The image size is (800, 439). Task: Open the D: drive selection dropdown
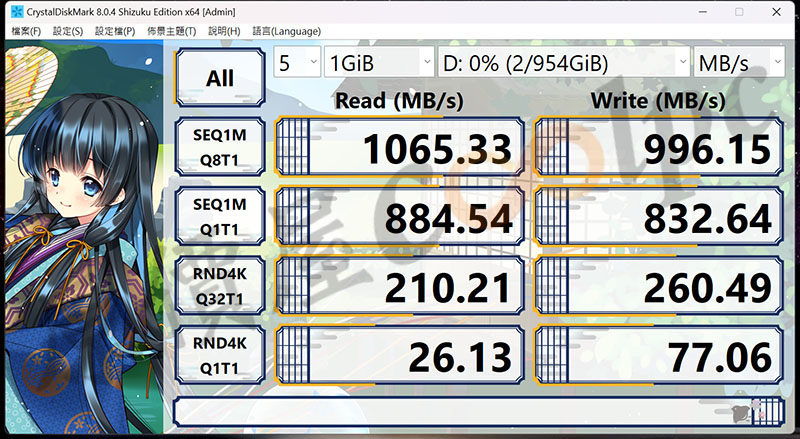pyautogui.click(x=564, y=62)
